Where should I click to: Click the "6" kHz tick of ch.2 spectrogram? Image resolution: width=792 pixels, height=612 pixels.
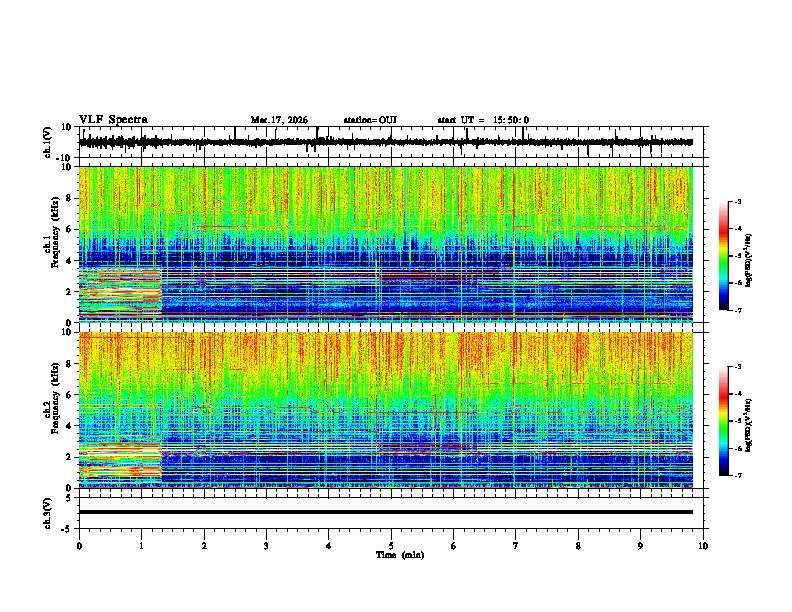pyautogui.click(x=69, y=395)
